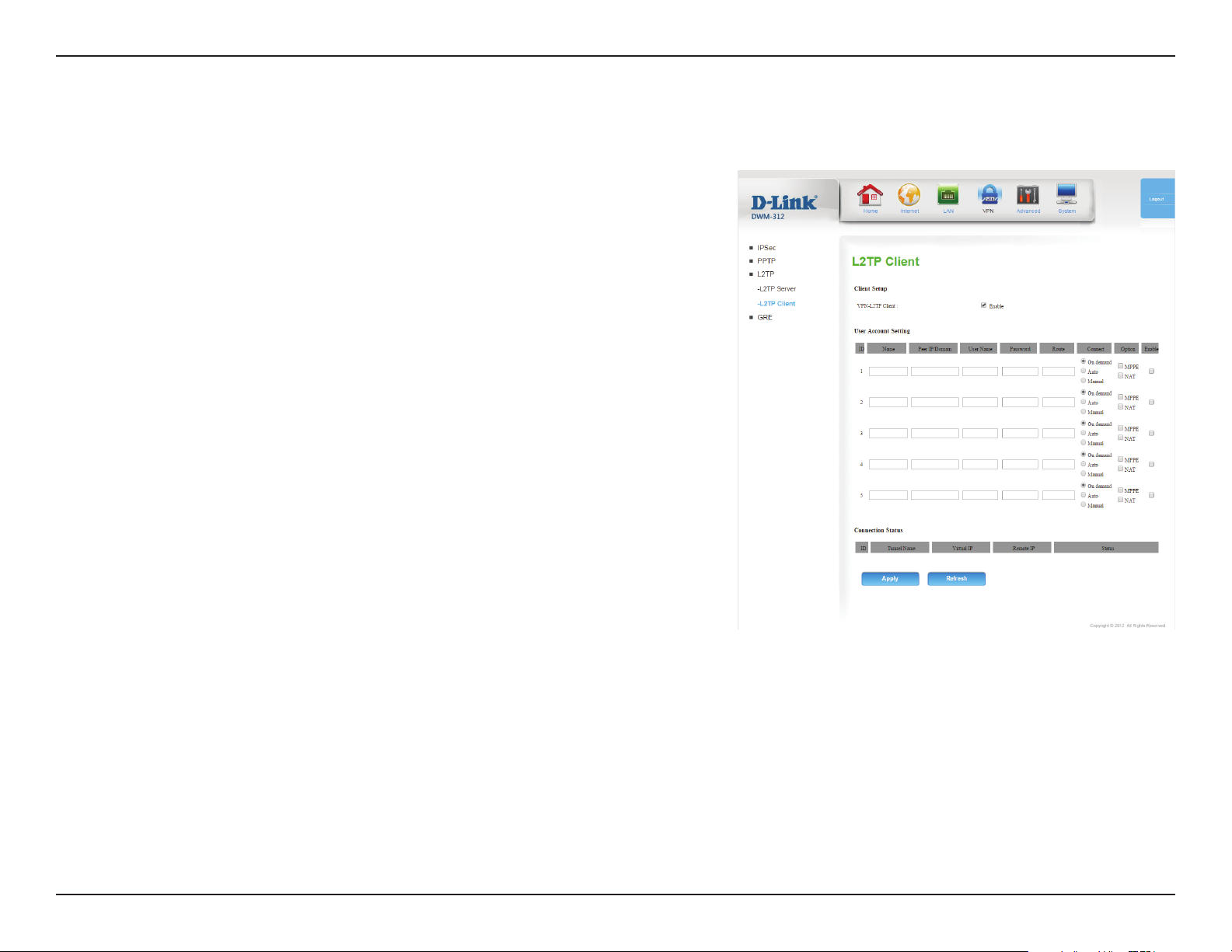1232x952 pixels.
Task: Open the LAN settings icon
Action: point(948,196)
